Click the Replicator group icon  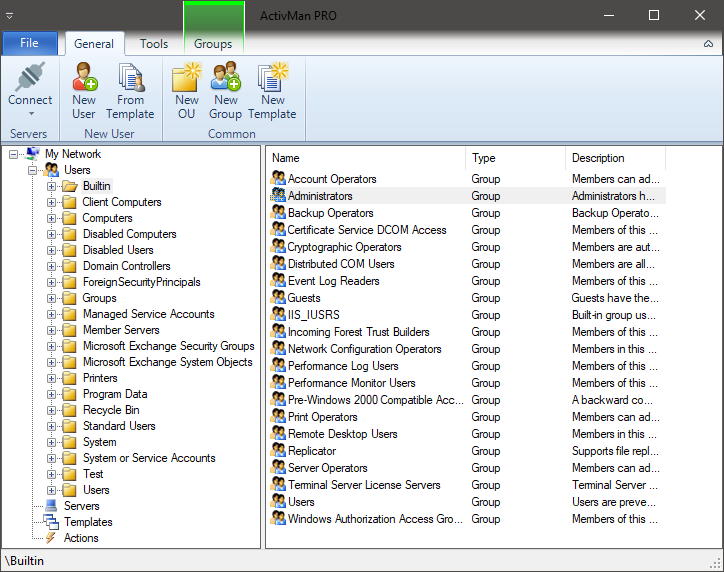point(278,450)
